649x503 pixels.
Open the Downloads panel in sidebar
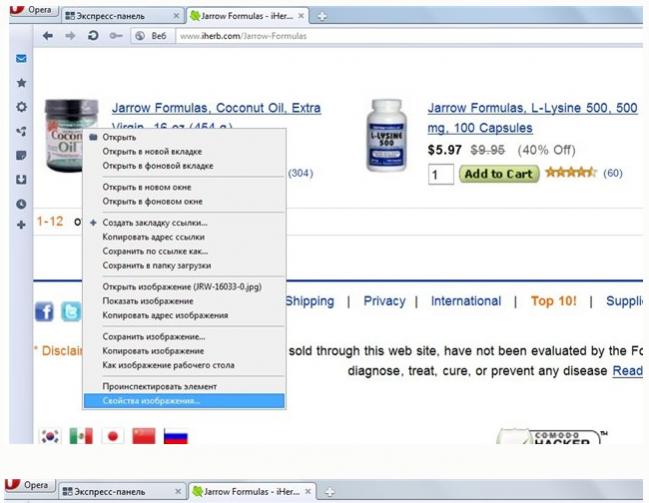click(x=21, y=180)
